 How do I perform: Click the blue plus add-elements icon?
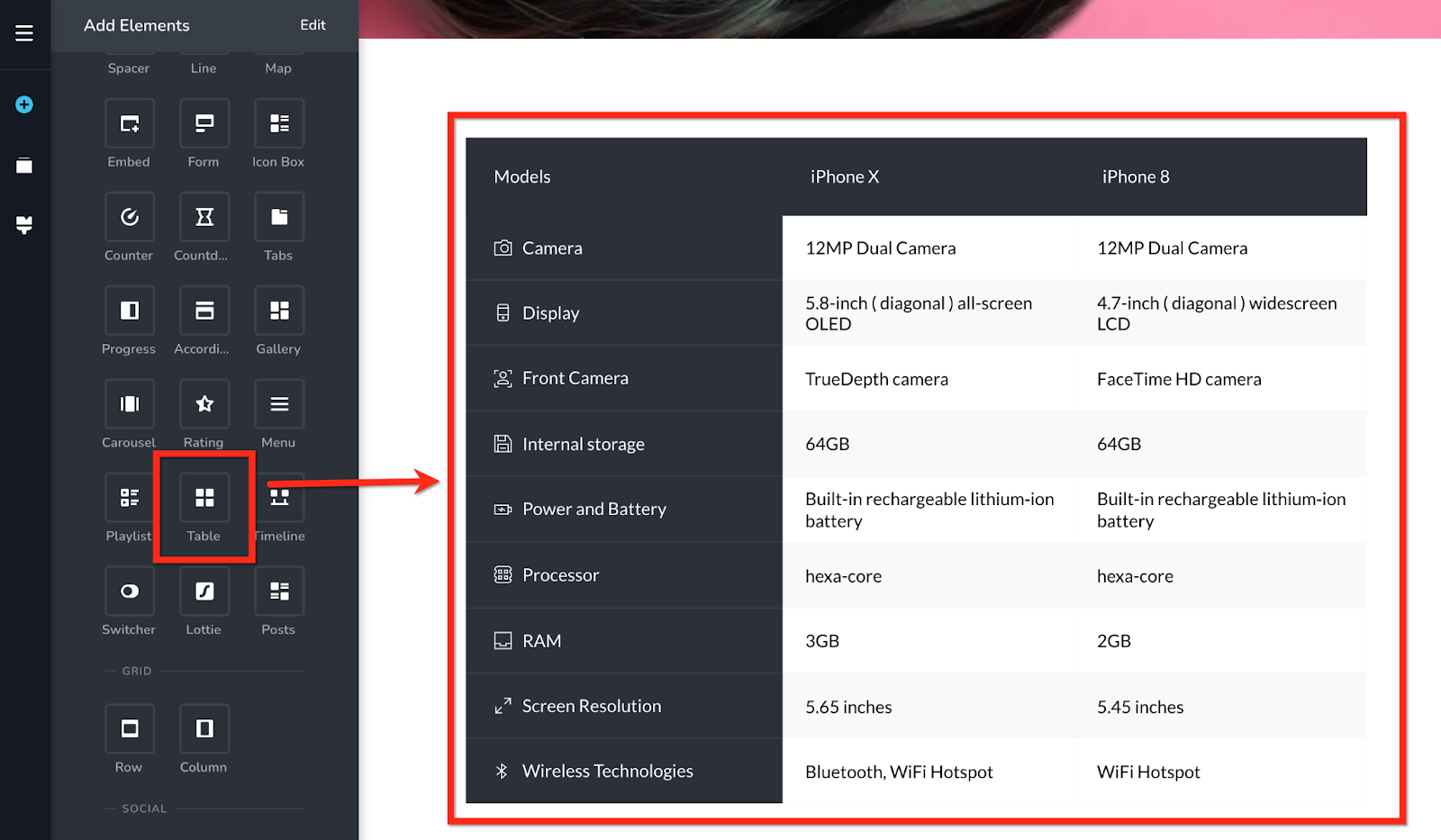[x=24, y=104]
